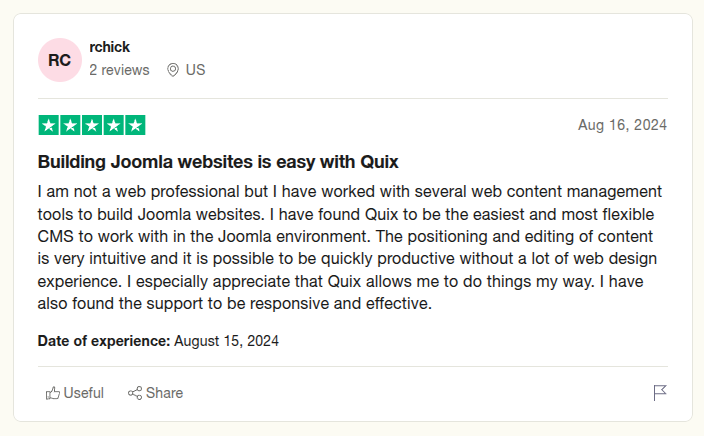Click the fourth green rating star
Screen dimensions: 704x436
(x=114, y=125)
